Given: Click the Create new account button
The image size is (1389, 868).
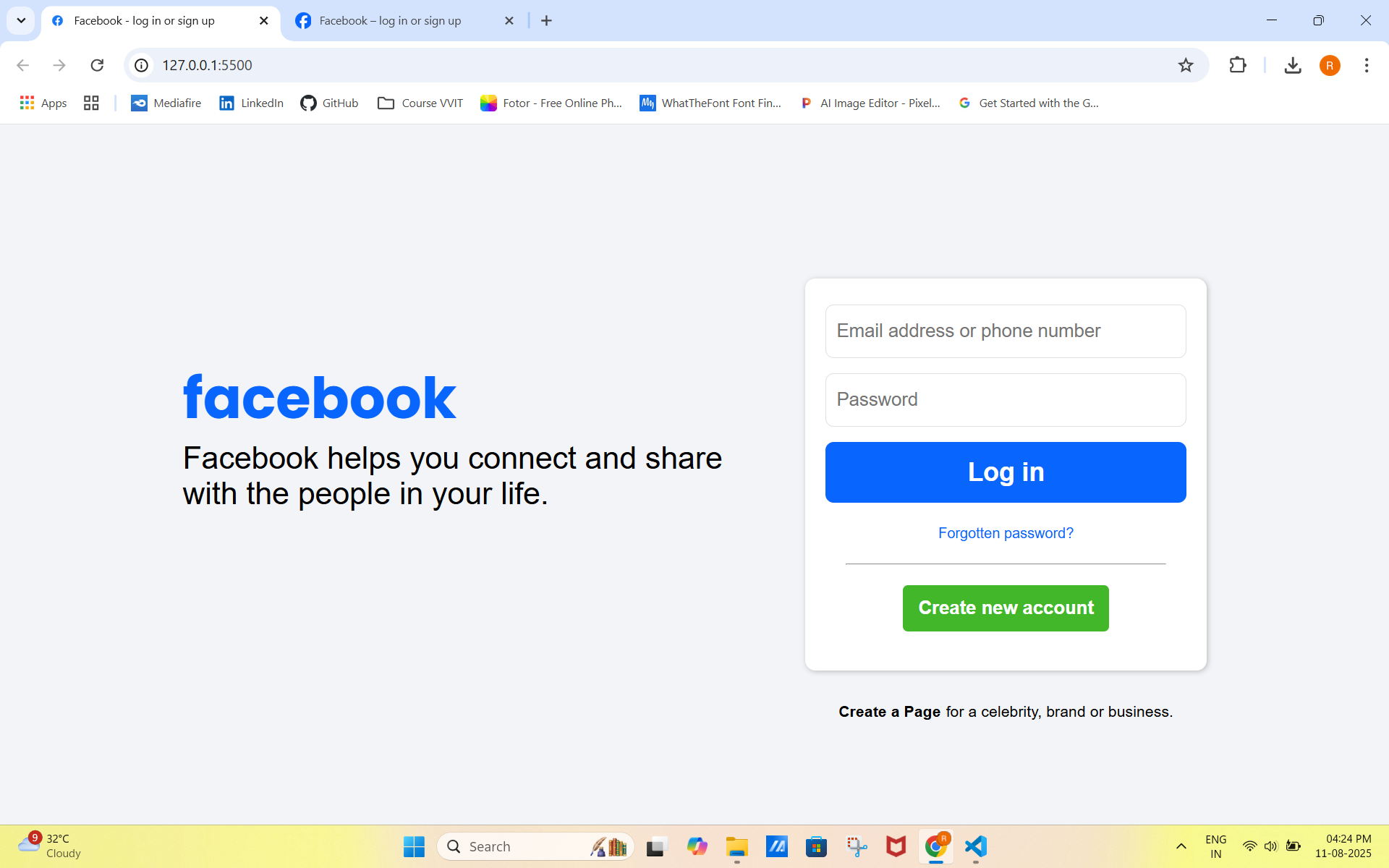Looking at the screenshot, I should (x=1006, y=608).
